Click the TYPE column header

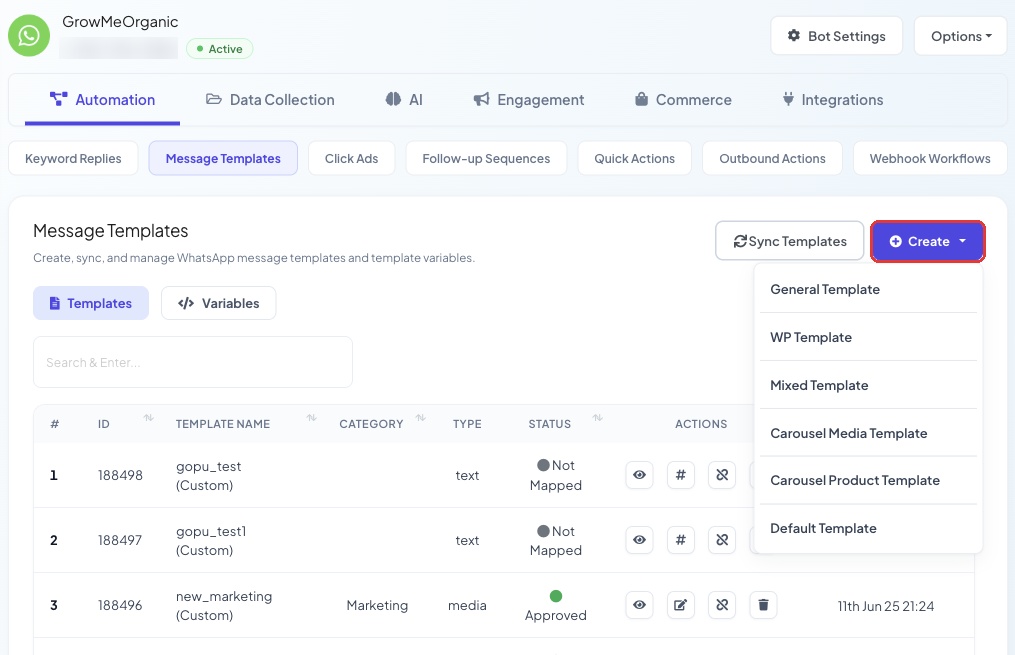pyautogui.click(x=467, y=424)
